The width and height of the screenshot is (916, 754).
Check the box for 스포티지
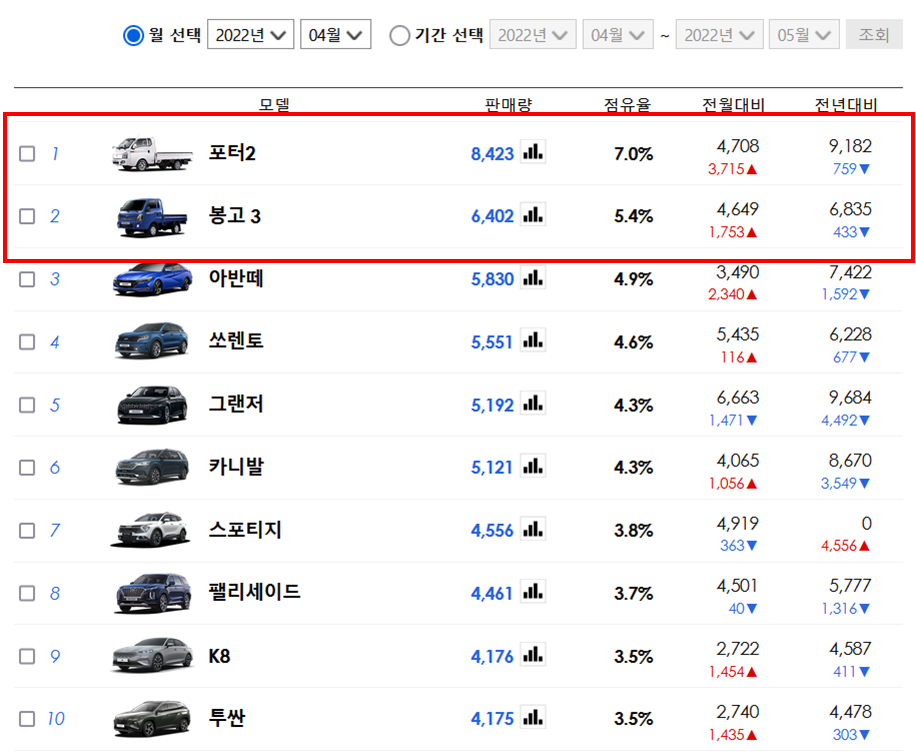[x=27, y=530]
